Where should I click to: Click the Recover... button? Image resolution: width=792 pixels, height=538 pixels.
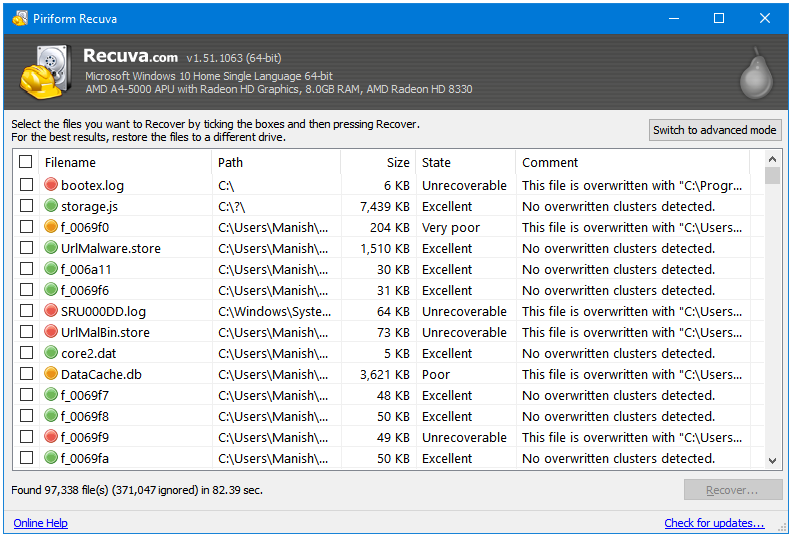pyautogui.click(x=733, y=490)
